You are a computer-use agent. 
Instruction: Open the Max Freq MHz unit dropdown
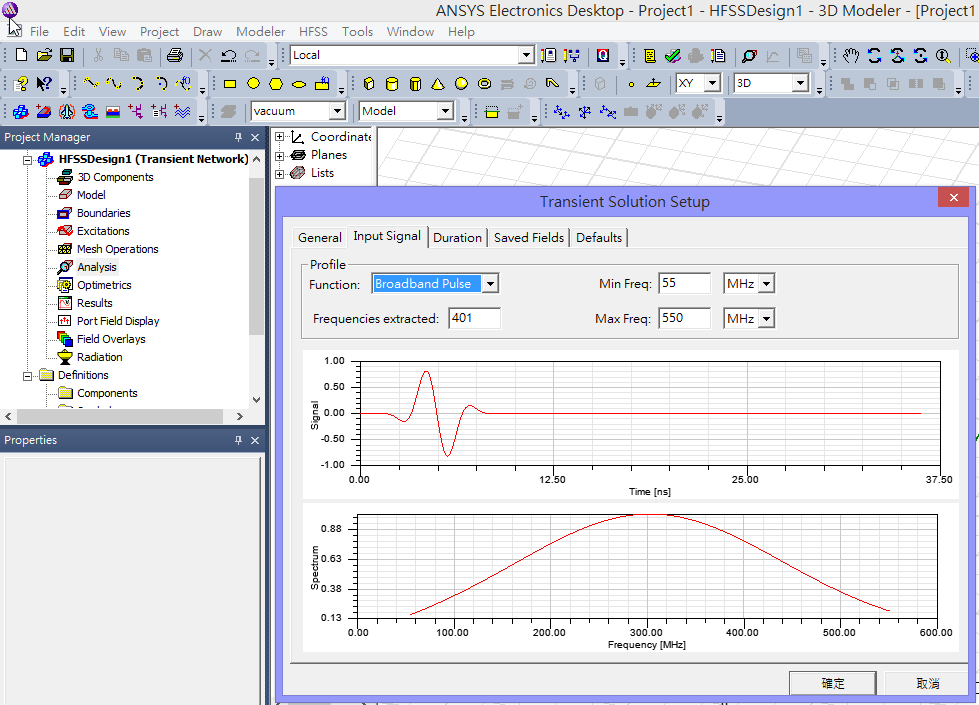767,319
